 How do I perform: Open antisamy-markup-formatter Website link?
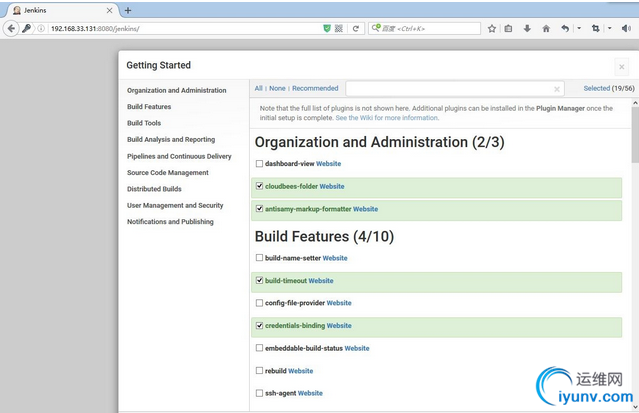coord(365,209)
